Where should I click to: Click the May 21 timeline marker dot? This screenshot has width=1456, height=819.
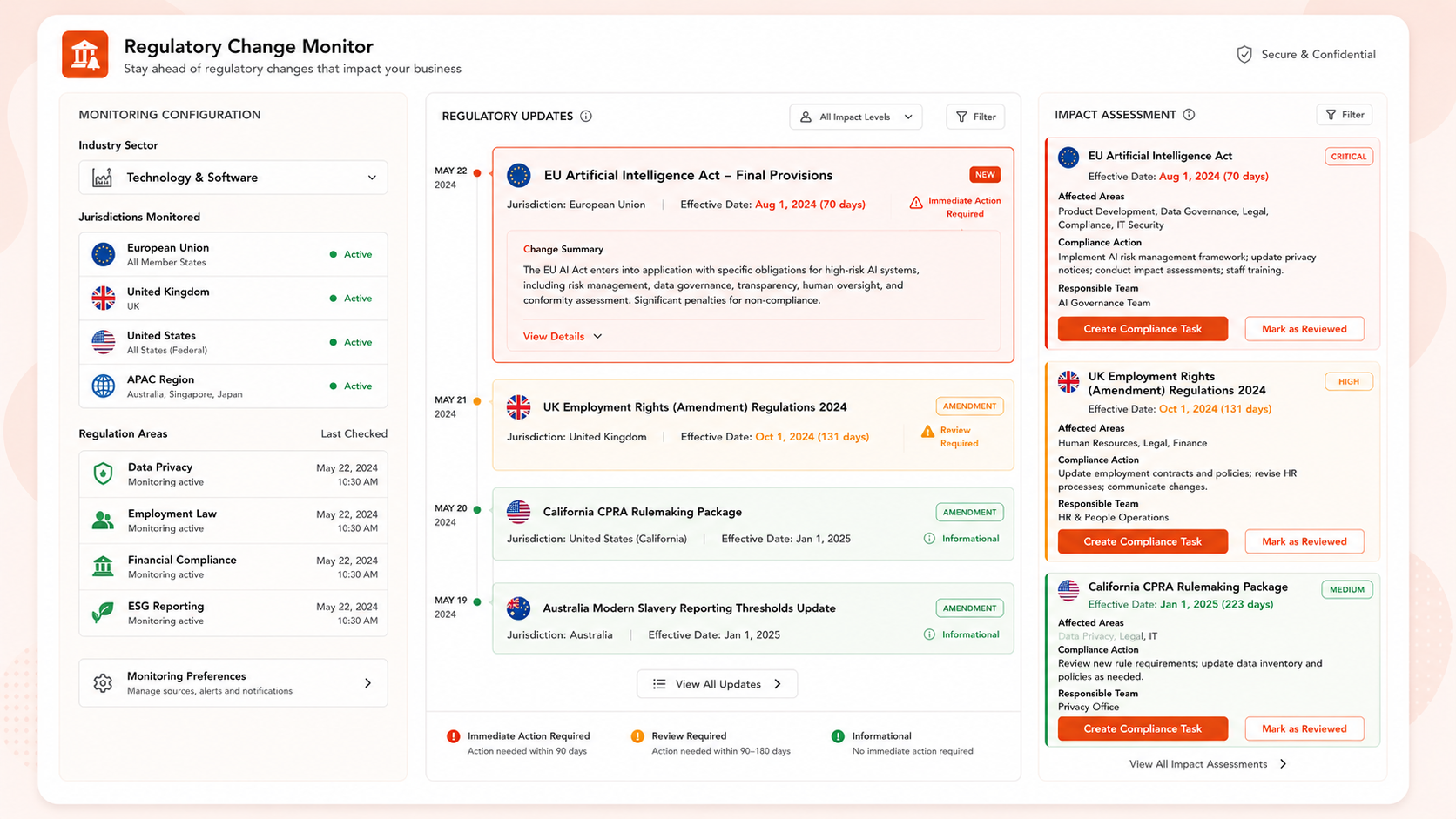tap(477, 401)
